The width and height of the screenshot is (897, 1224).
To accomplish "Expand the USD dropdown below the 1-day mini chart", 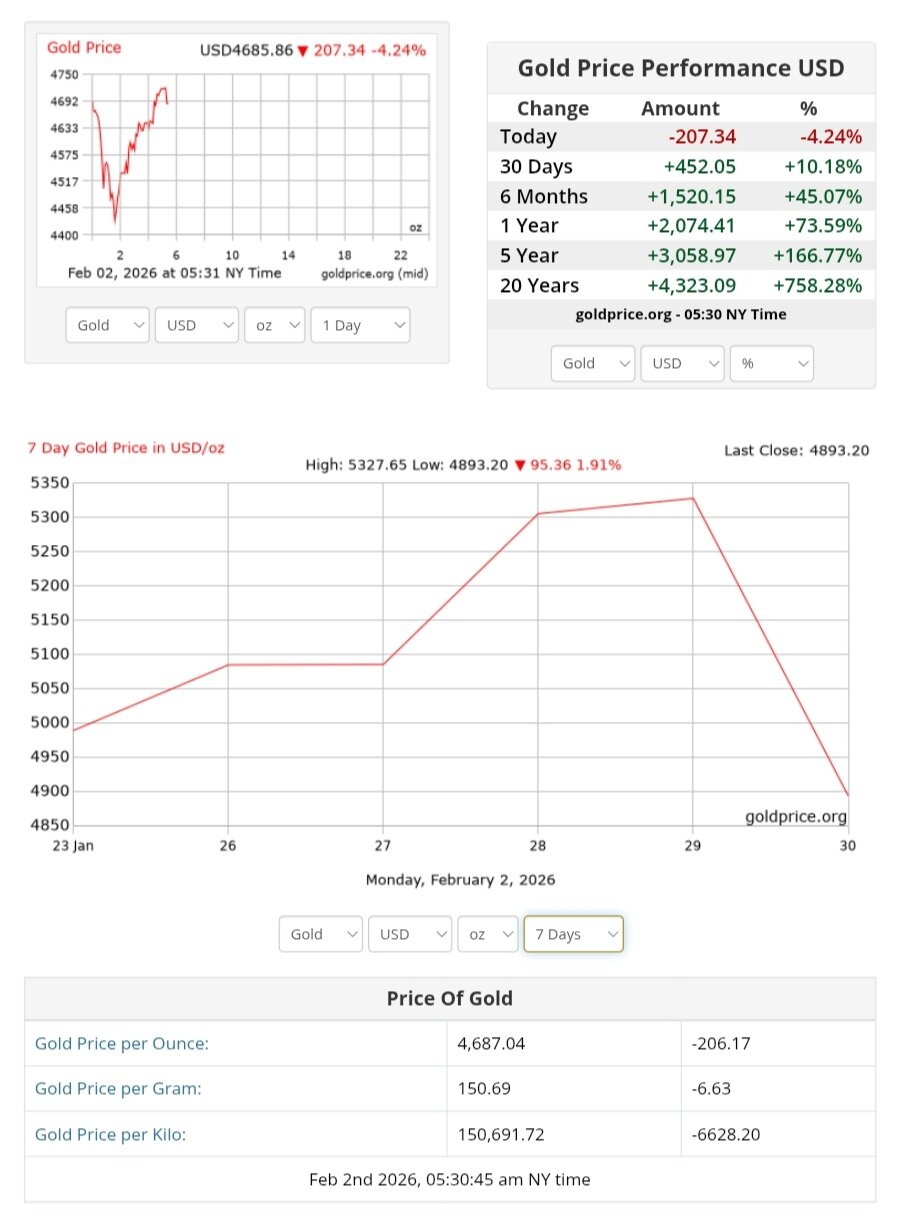I will [196, 325].
